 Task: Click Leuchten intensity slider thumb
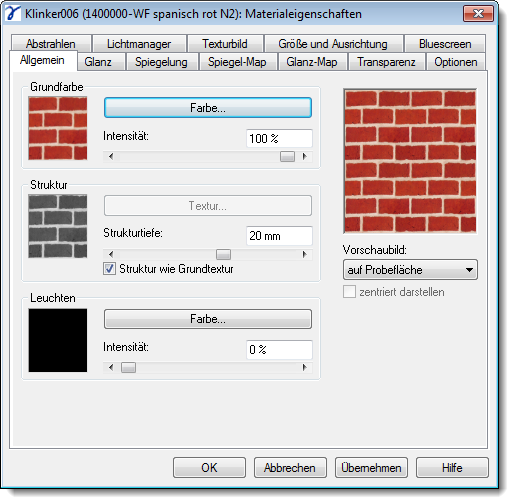click(128, 367)
